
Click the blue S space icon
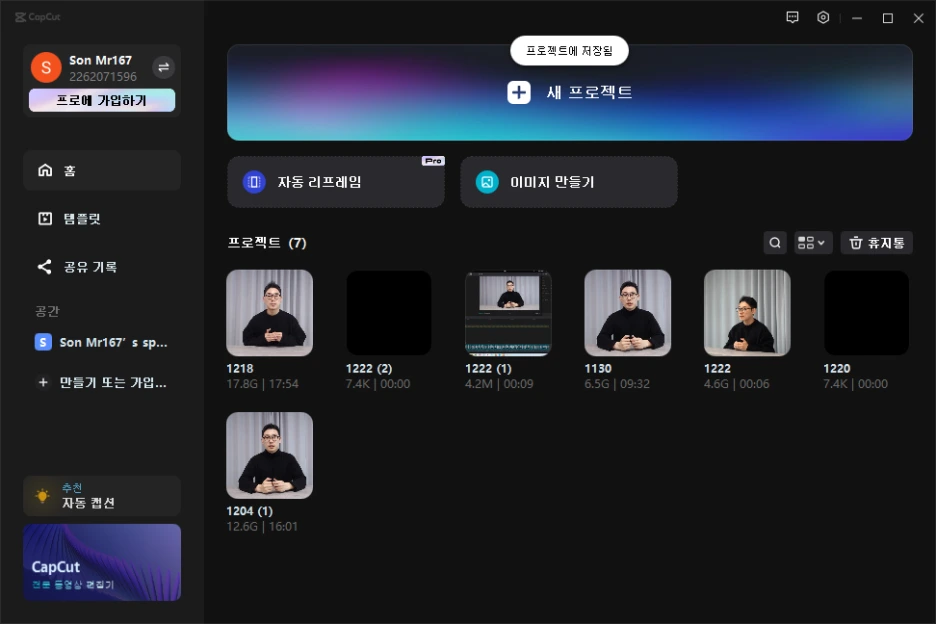point(43,342)
